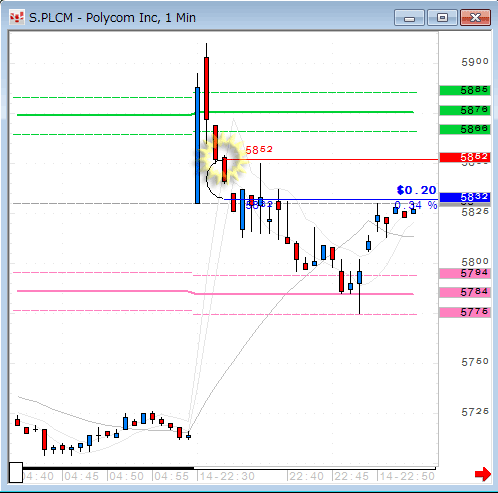The width and height of the screenshot is (498, 493).
Task: Click the green 5866 level tag
Action: pos(465,129)
